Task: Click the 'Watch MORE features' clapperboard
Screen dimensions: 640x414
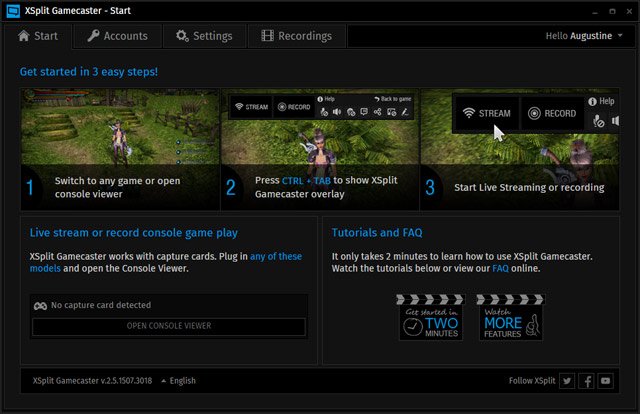Action: click(509, 317)
